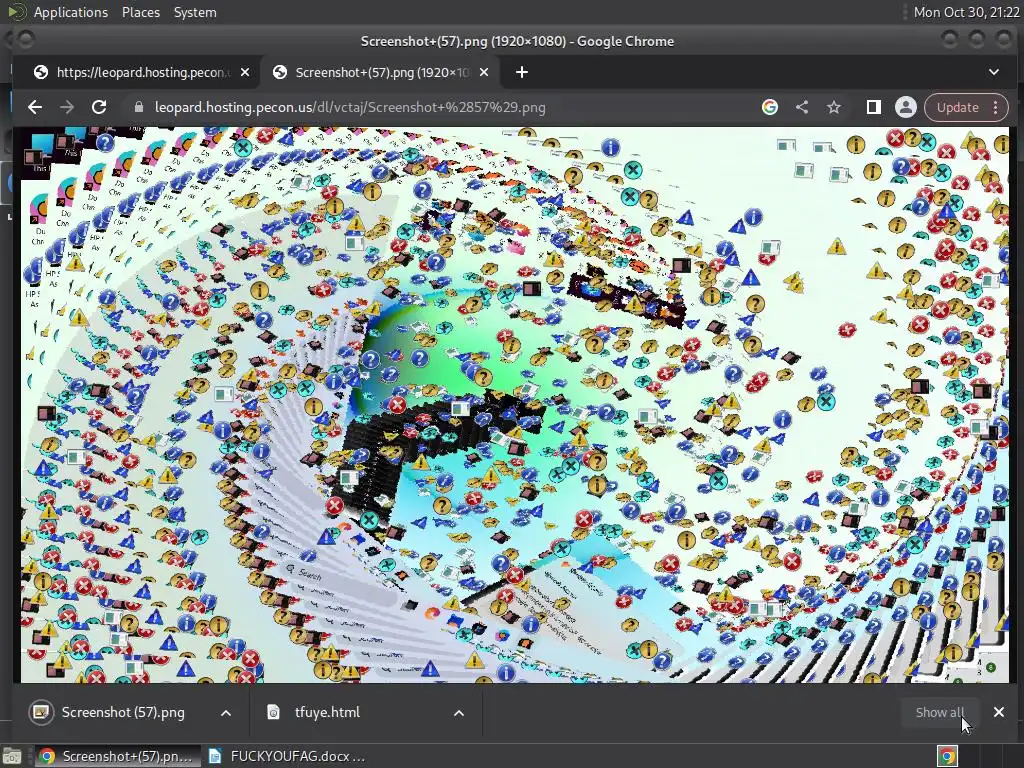The width and height of the screenshot is (1024, 768).
Task: Open the Applications menu
Action: tap(71, 12)
